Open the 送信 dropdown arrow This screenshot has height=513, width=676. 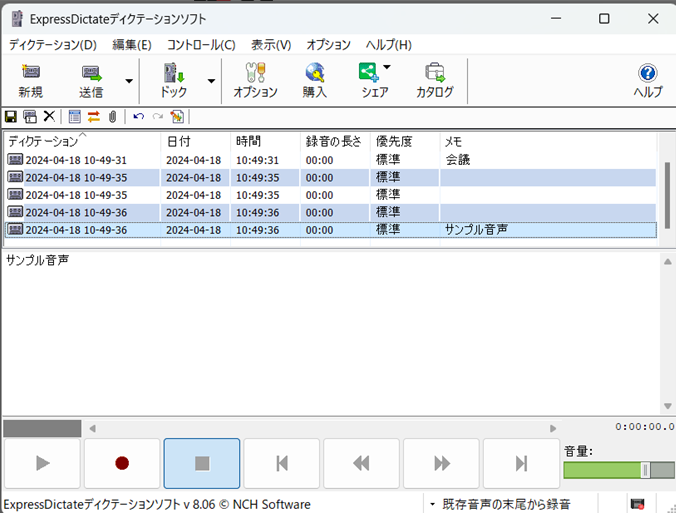click(129, 81)
